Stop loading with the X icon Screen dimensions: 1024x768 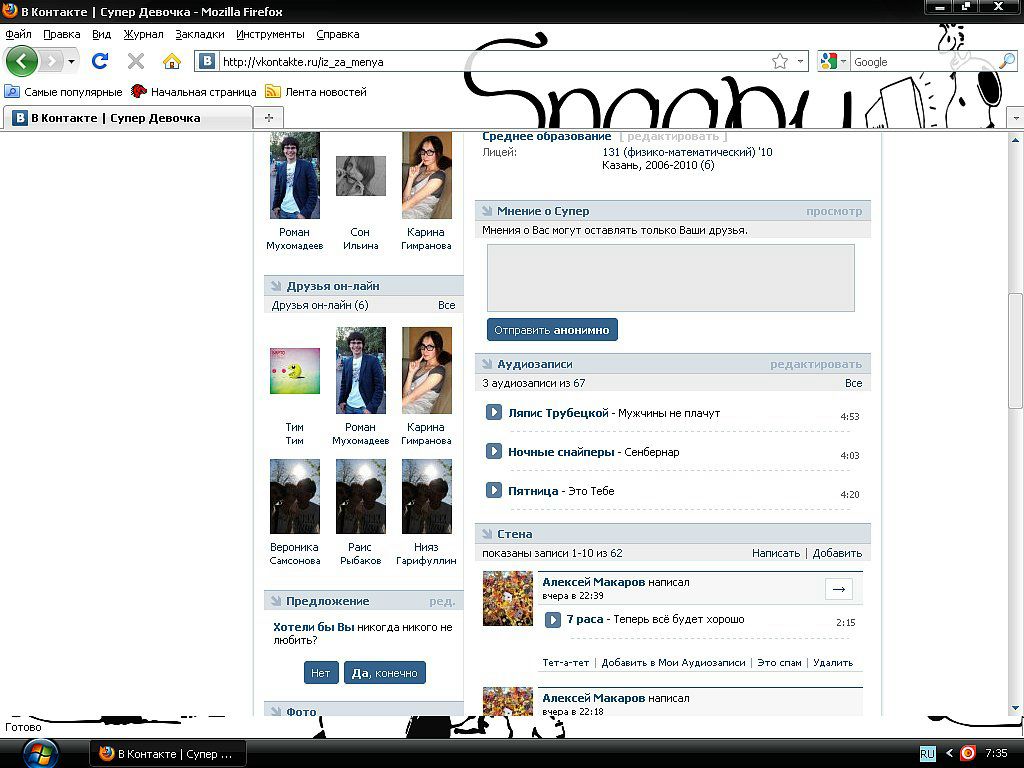[x=136, y=61]
